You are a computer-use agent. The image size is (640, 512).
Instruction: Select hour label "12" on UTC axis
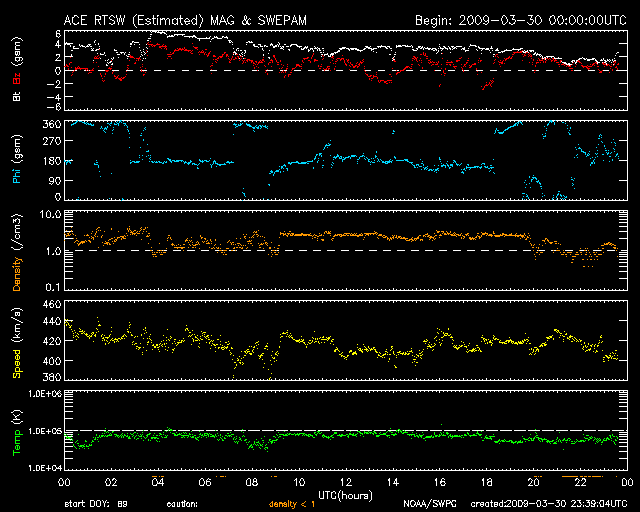click(346, 482)
